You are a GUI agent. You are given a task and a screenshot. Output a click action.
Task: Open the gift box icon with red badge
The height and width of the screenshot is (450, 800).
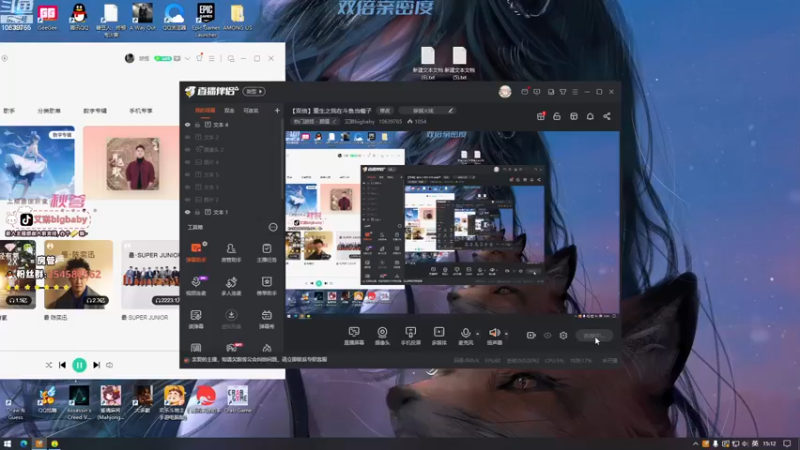541,116
